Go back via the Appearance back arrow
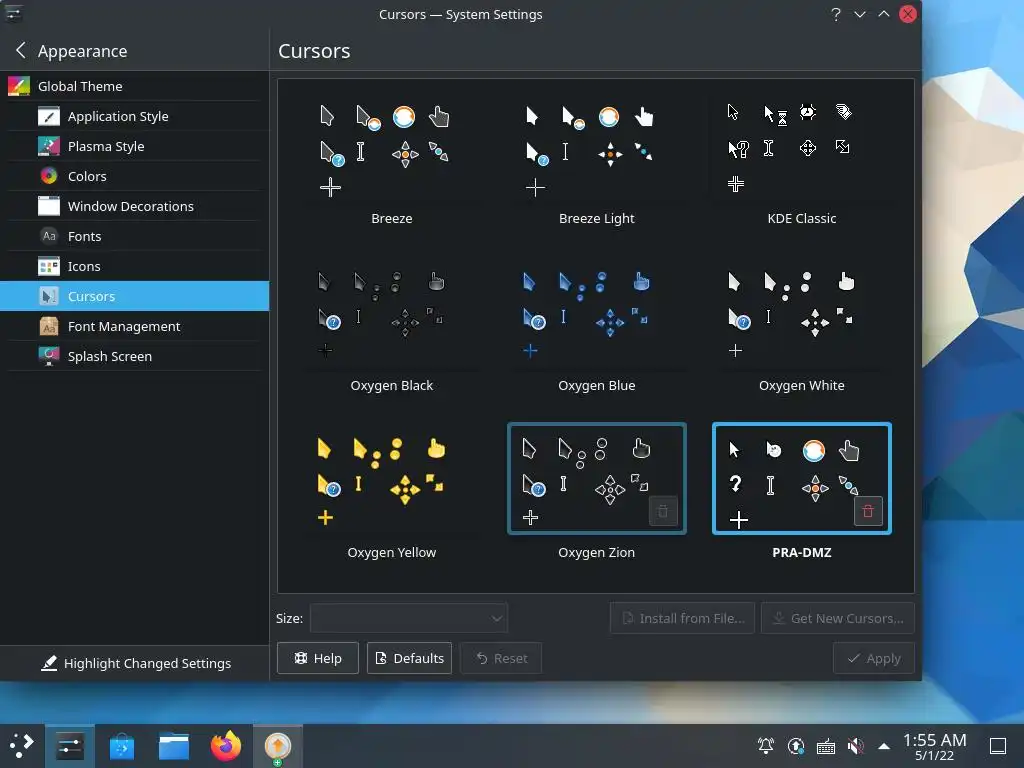This screenshot has width=1024, height=768. point(21,50)
